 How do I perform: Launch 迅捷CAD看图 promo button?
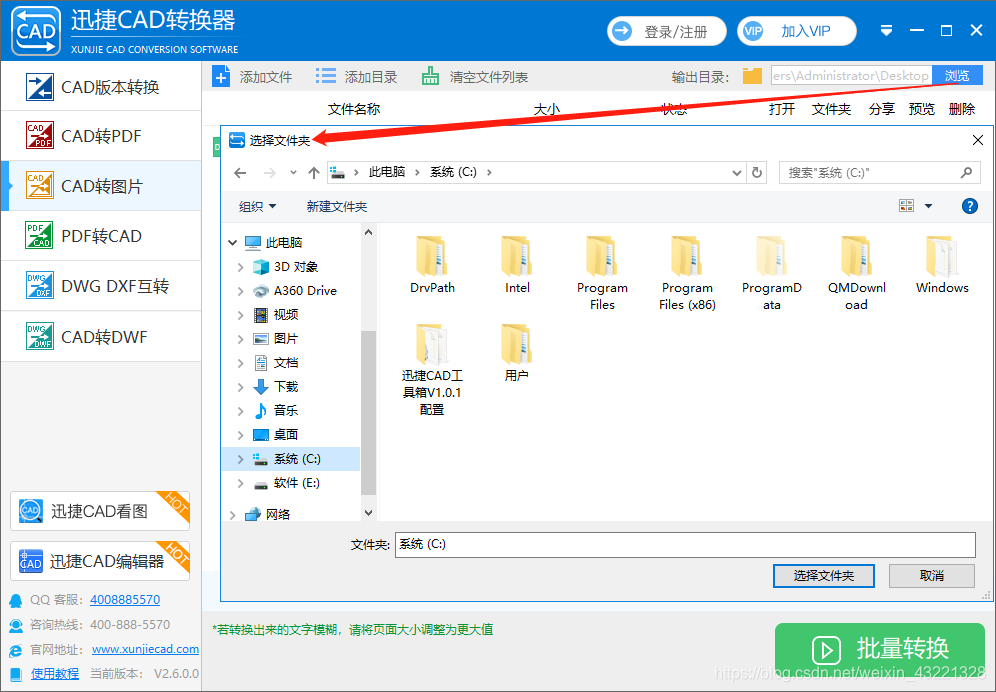click(100, 511)
